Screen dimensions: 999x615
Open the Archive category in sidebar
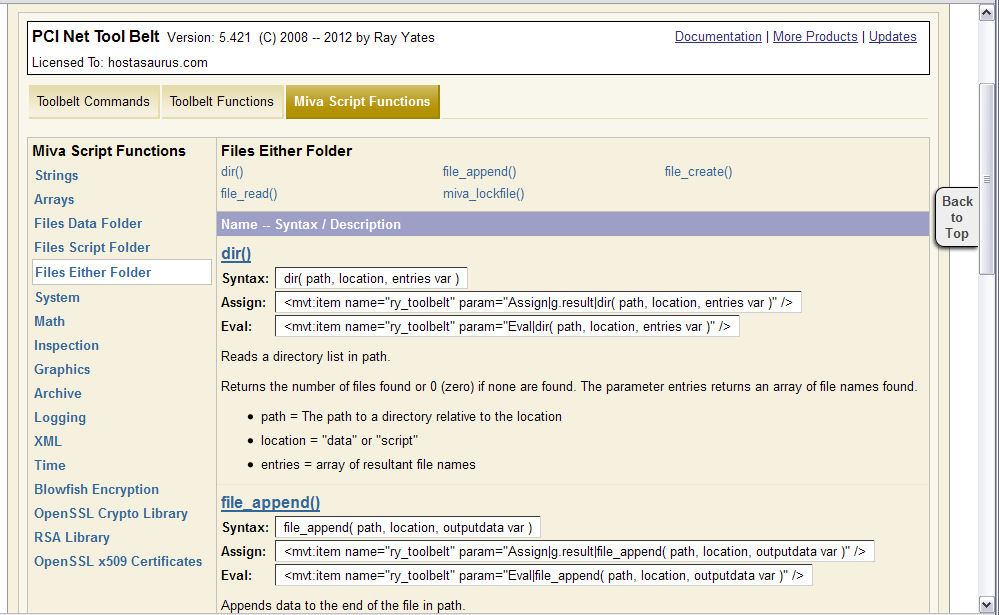click(58, 393)
